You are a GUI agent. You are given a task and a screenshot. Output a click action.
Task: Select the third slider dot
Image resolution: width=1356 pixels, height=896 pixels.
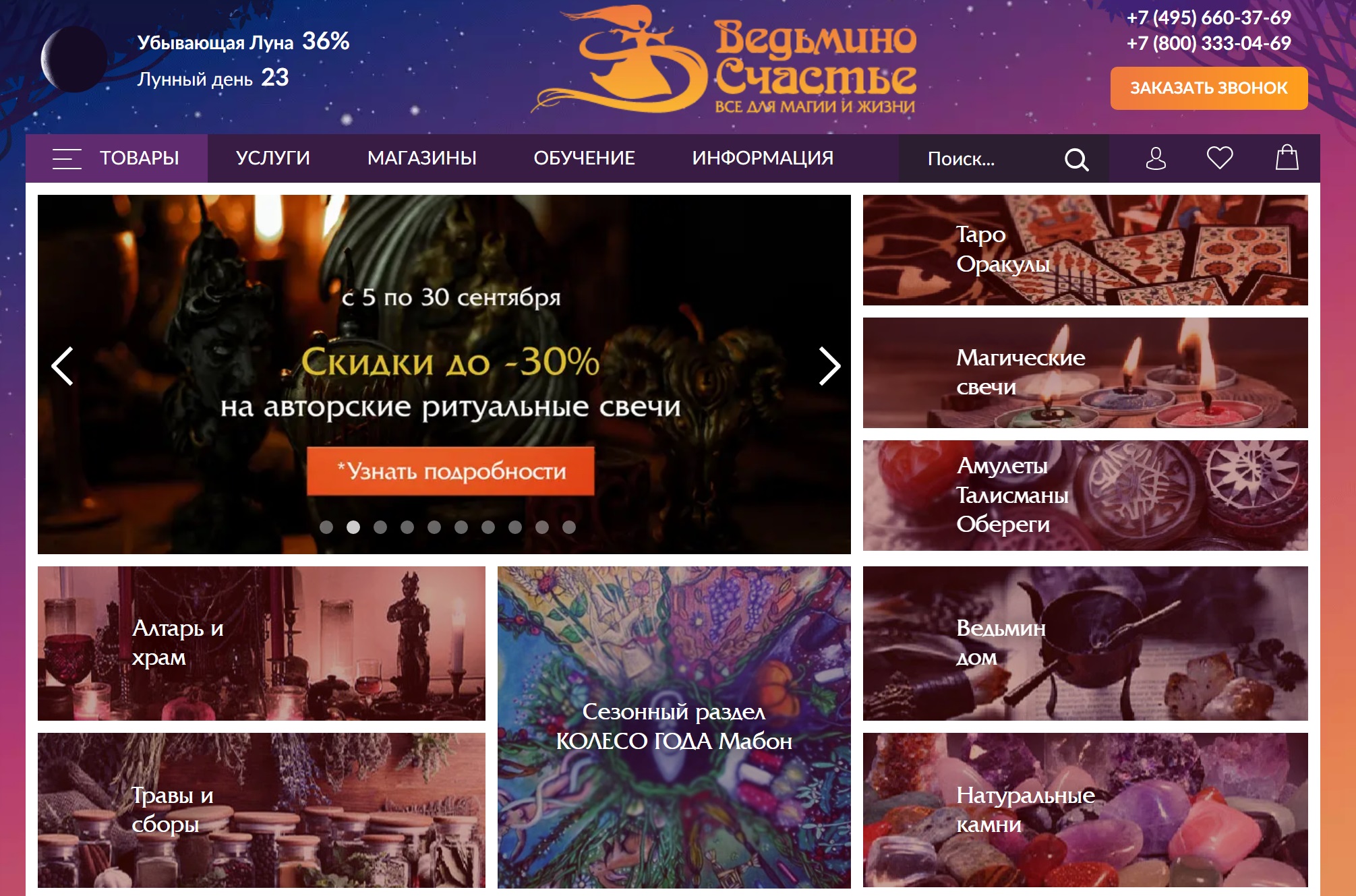(380, 527)
